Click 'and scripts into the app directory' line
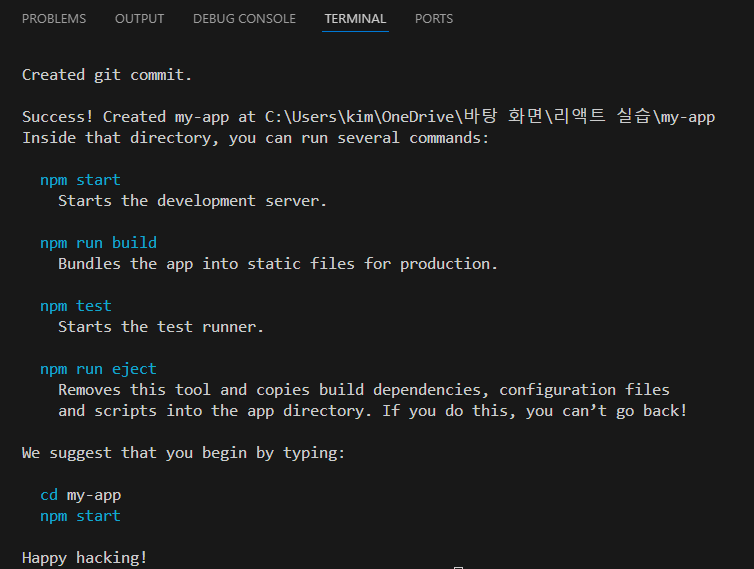Viewport: 754px width, 569px height. (x=373, y=411)
